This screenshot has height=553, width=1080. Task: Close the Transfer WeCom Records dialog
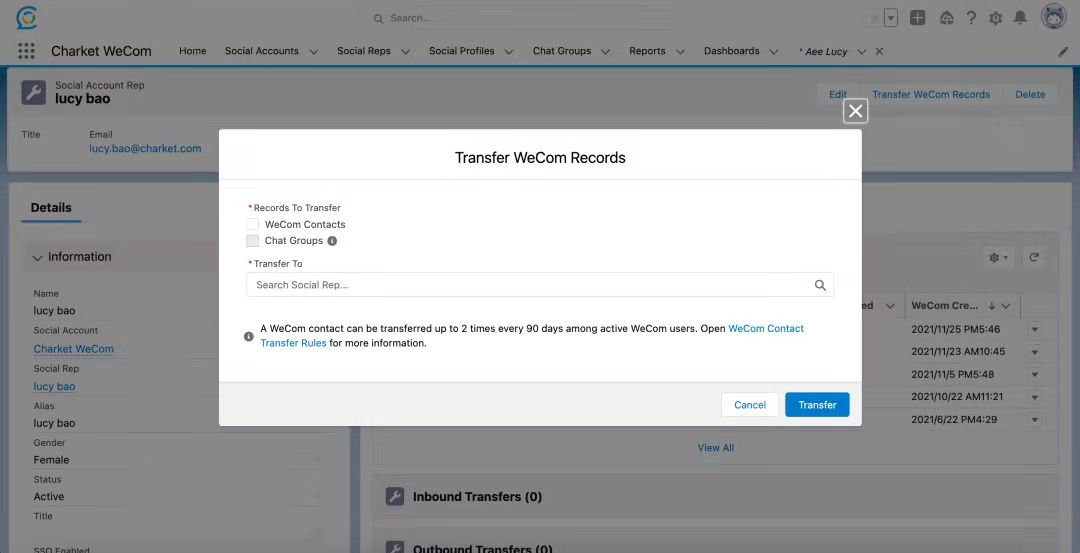pyautogui.click(x=855, y=111)
